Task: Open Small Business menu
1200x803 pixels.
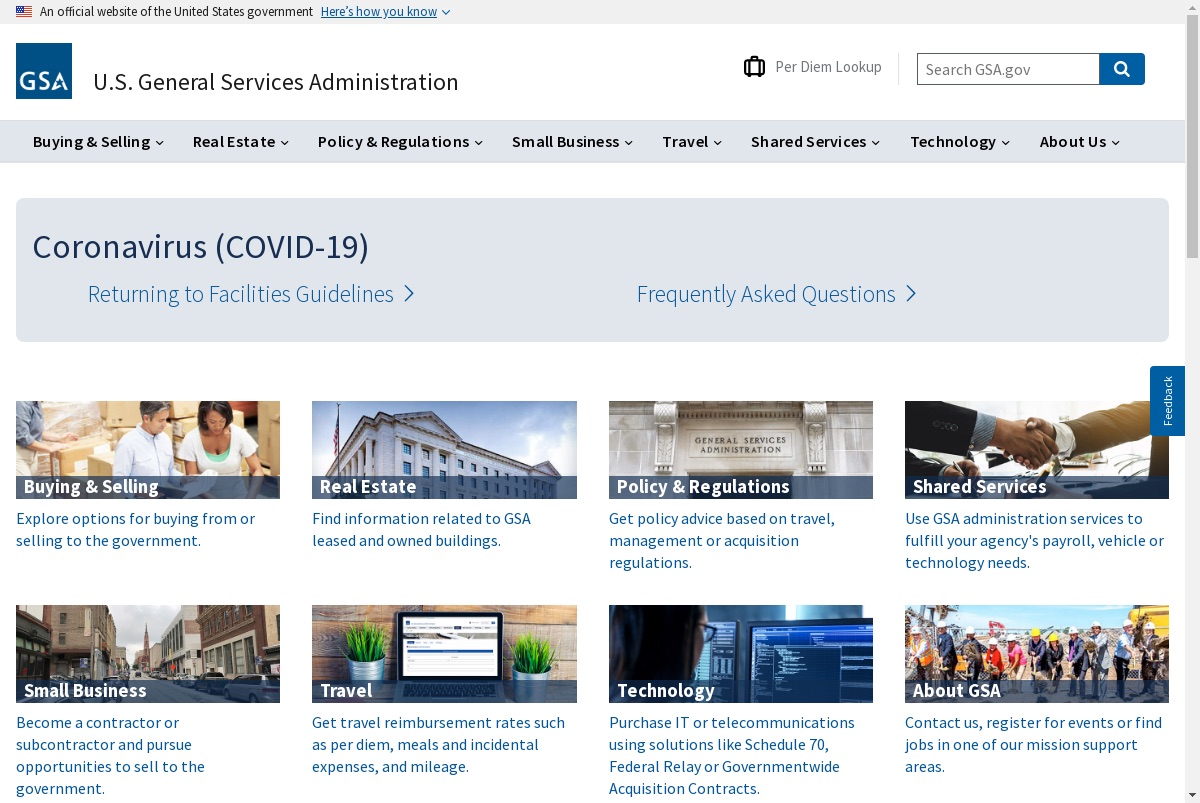Action: coord(572,142)
